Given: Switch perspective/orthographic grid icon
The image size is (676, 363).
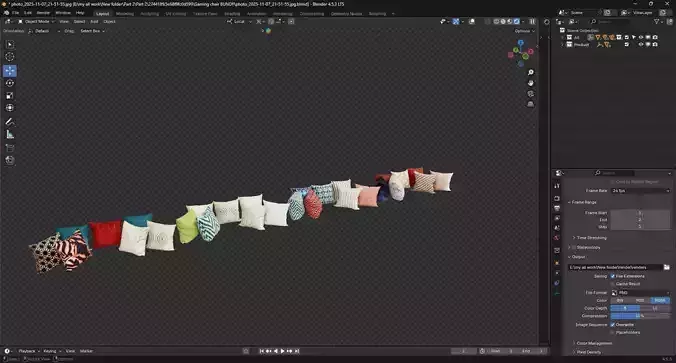Looking at the screenshot, I should click(x=531, y=104).
